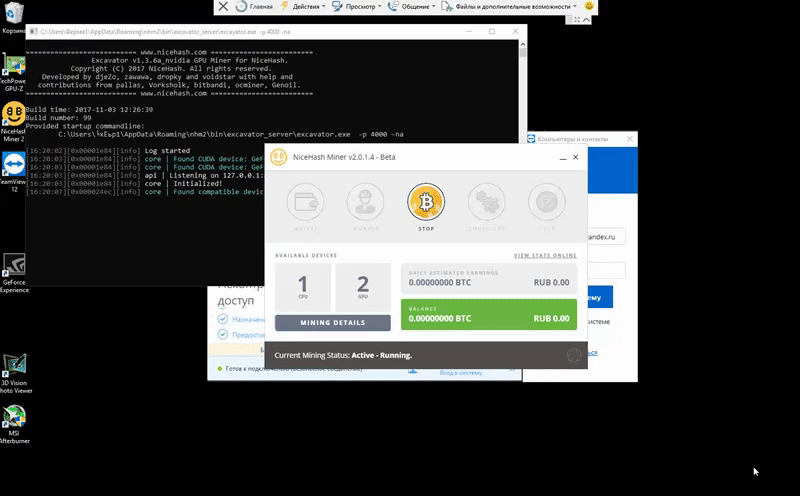The width and height of the screenshot is (800, 496).
Task: Click the Current Mining Status bar text
Action: [x=343, y=355]
